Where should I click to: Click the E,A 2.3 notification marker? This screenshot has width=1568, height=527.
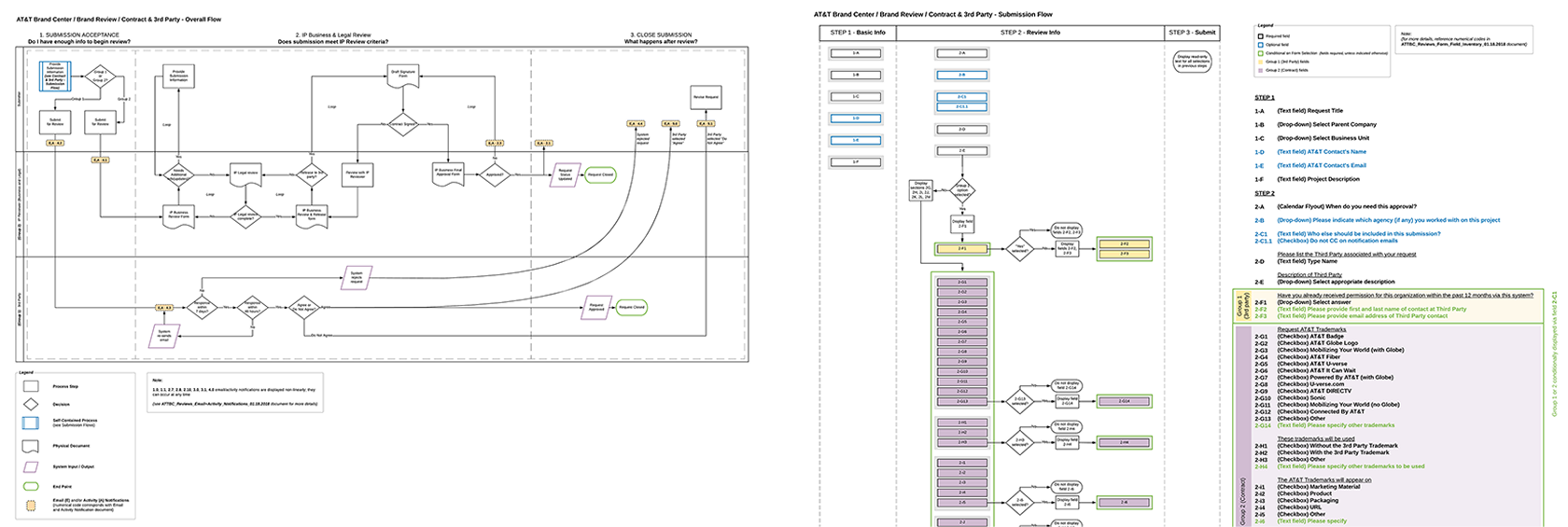coord(495,143)
